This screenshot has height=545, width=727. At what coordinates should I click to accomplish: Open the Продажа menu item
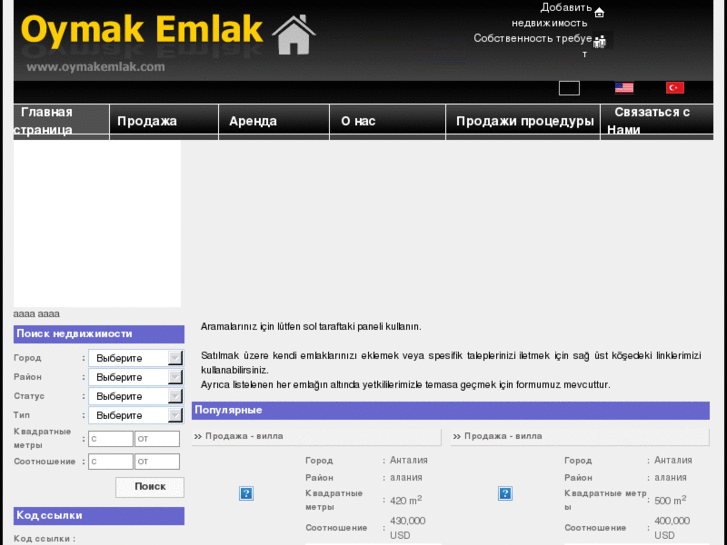pyautogui.click(x=164, y=121)
